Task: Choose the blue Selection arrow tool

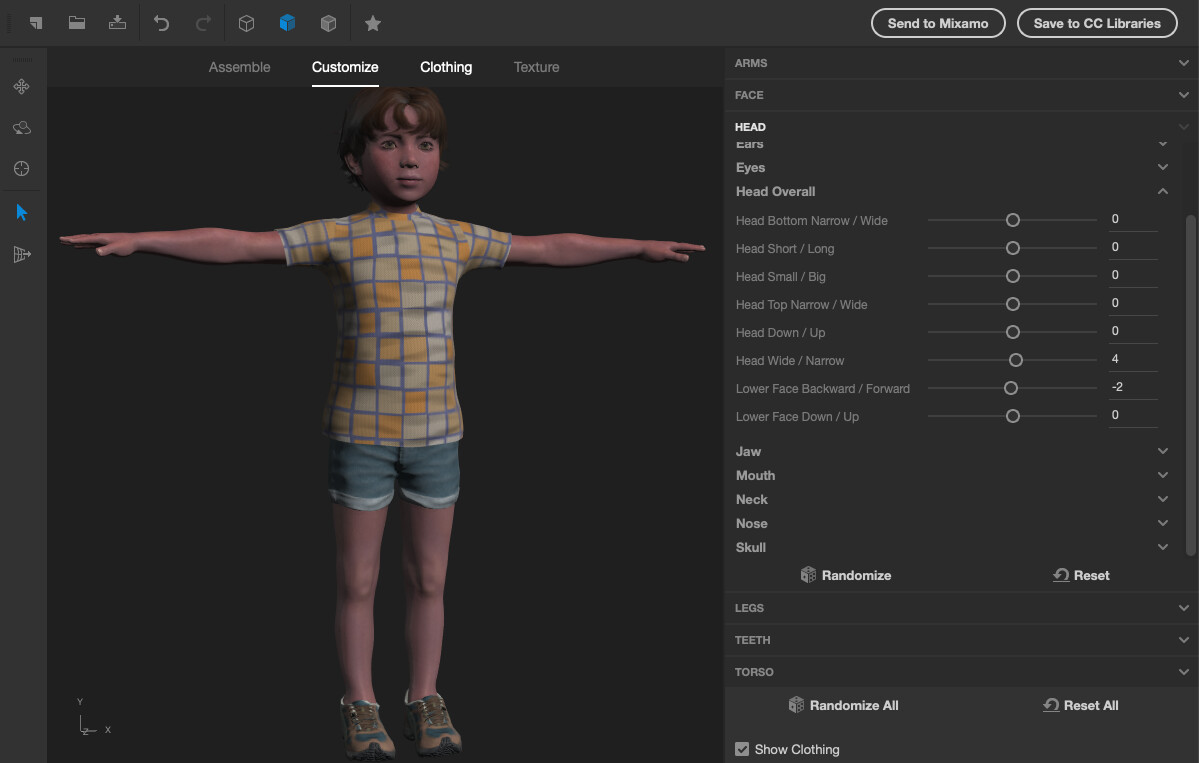Action: point(21,211)
